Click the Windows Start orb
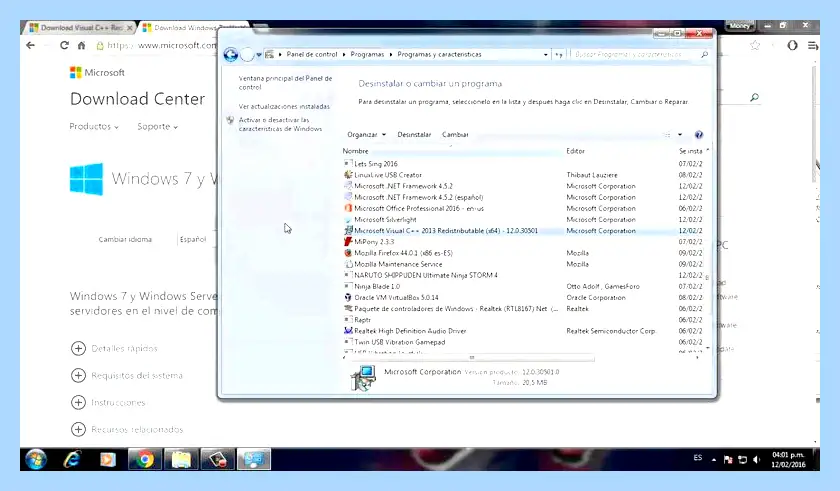This screenshot has width=840, height=491. coord(36,459)
